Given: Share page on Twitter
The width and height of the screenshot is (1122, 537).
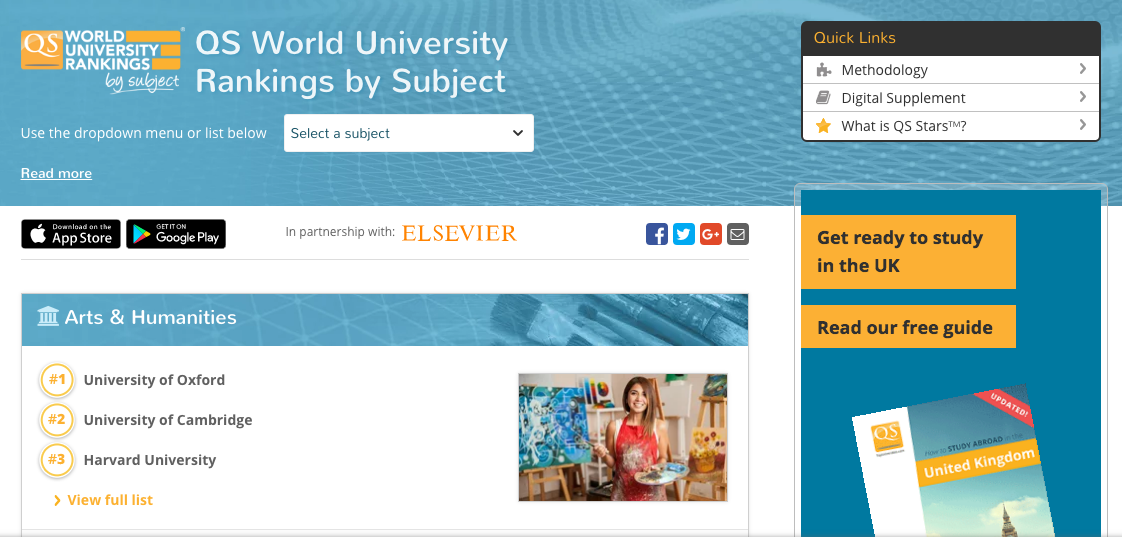Looking at the screenshot, I should click(684, 234).
